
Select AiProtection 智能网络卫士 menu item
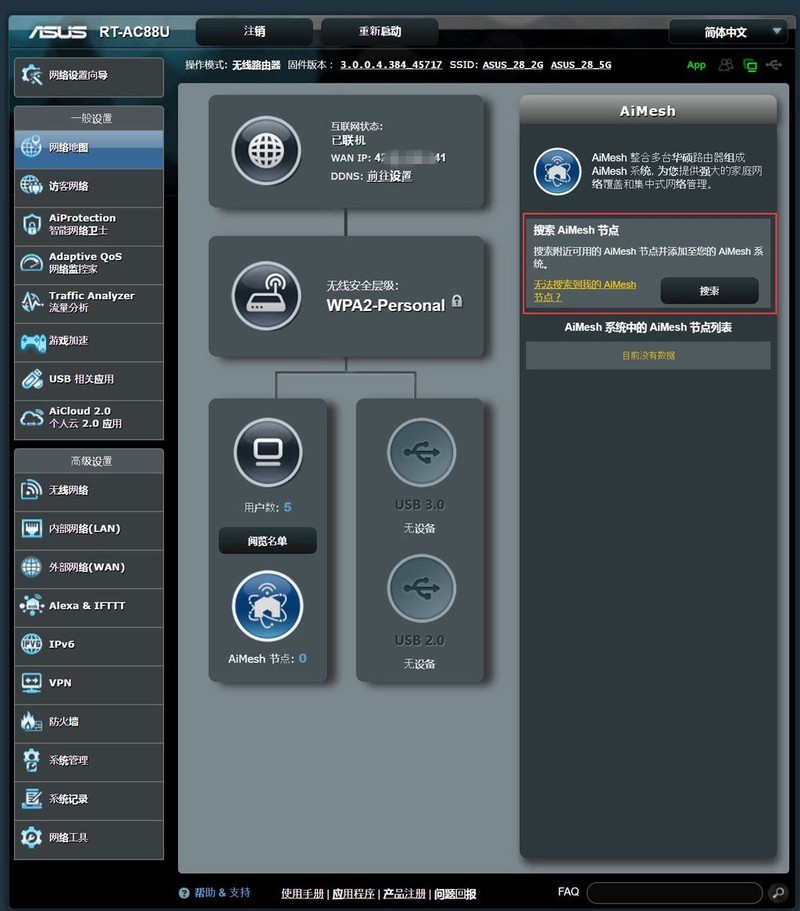(88, 224)
